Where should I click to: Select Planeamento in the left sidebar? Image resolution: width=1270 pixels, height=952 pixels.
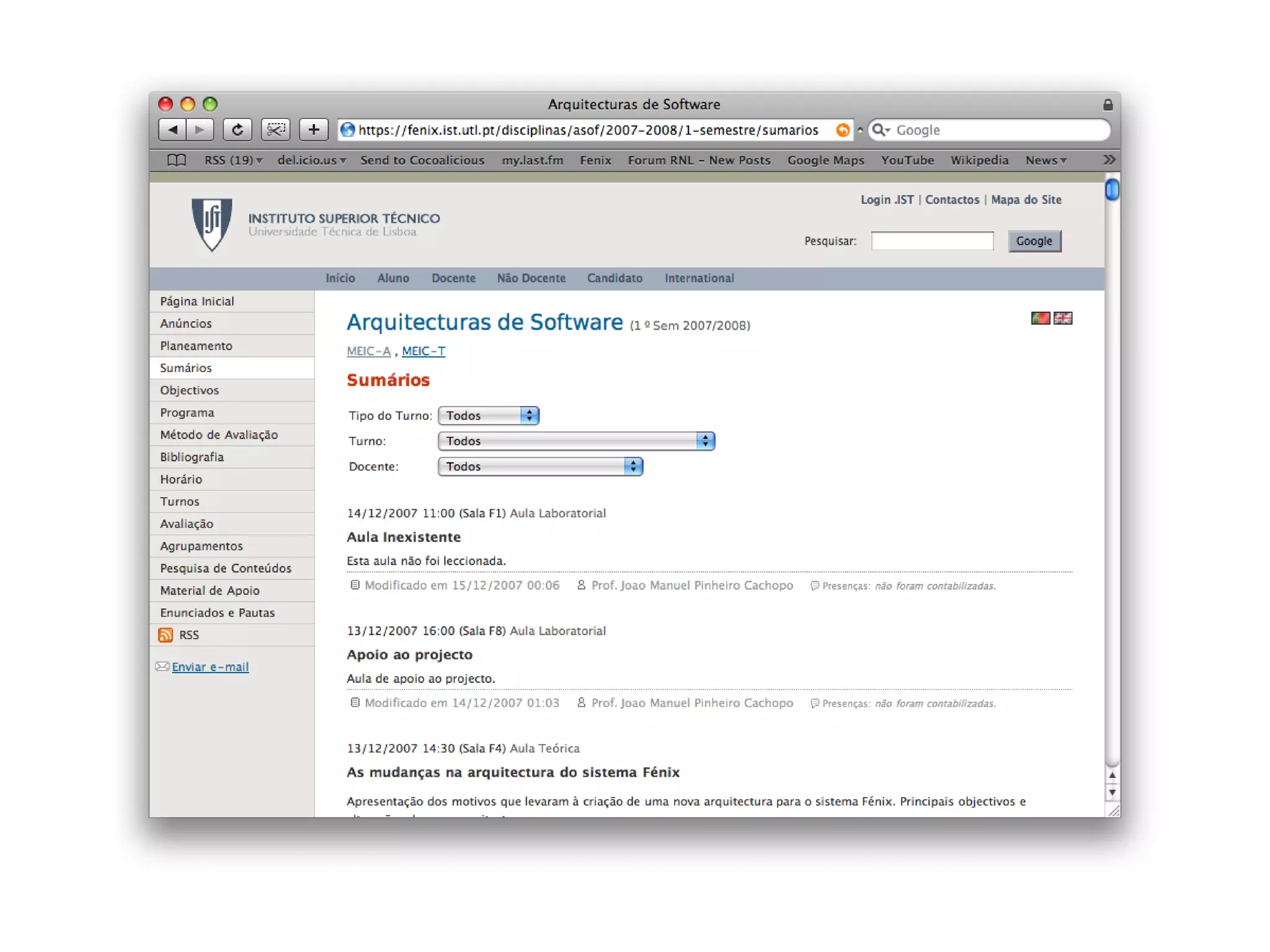[196, 346]
